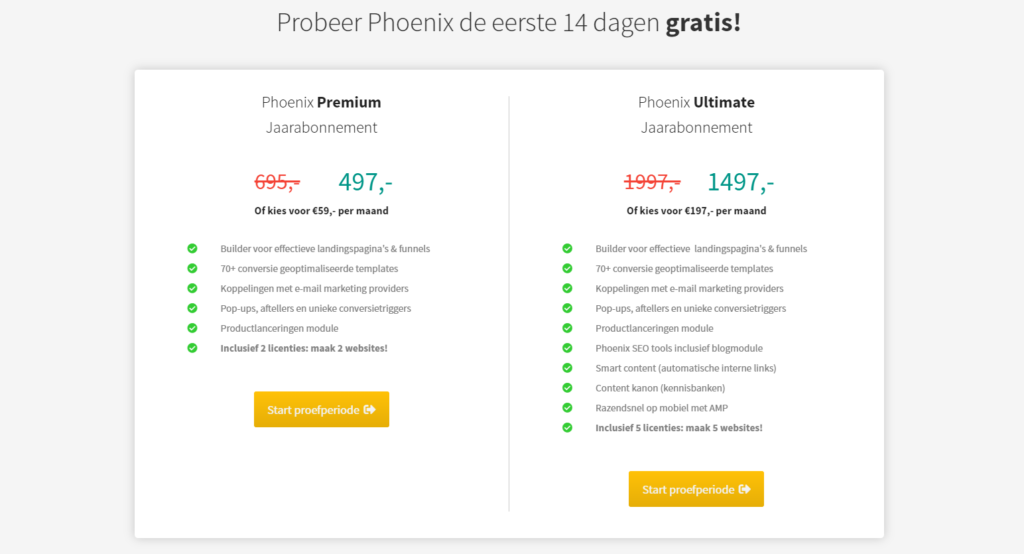This screenshot has height=554, width=1024.
Task: Click the check beside Phoenix SEO tools inclusief blogmodule
Action: [567, 348]
